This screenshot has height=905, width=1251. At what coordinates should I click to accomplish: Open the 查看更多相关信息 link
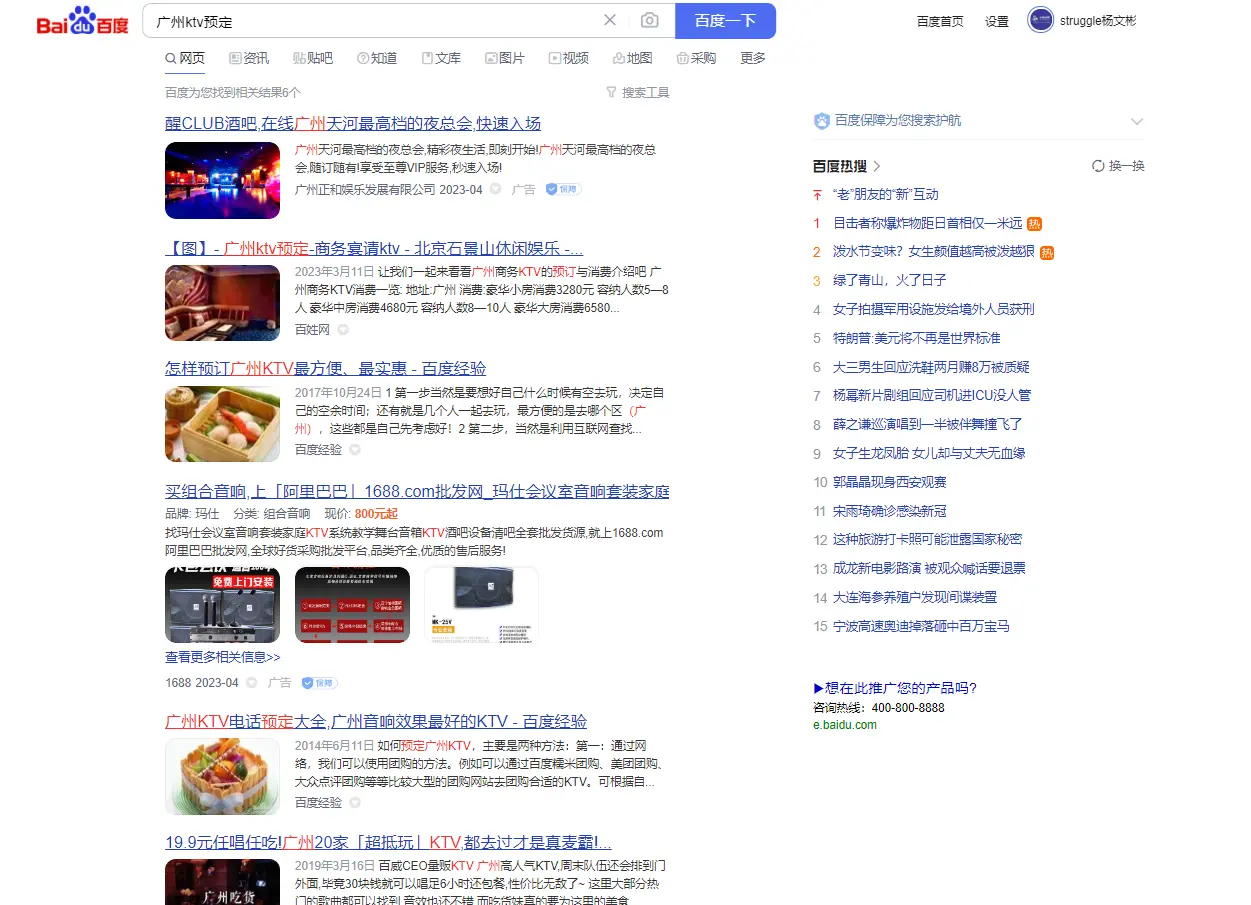[222, 655]
